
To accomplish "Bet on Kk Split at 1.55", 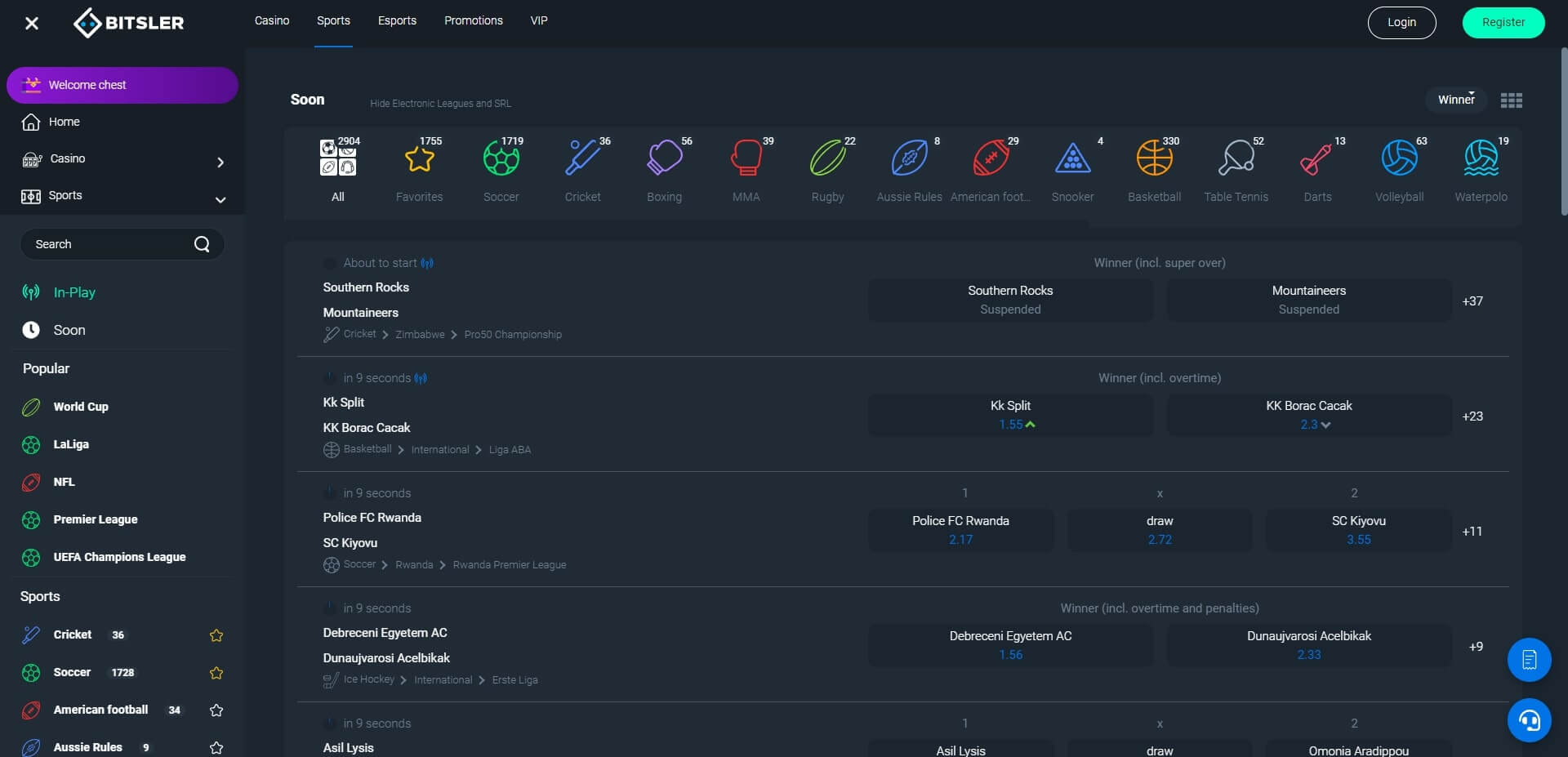I will point(1010,415).
